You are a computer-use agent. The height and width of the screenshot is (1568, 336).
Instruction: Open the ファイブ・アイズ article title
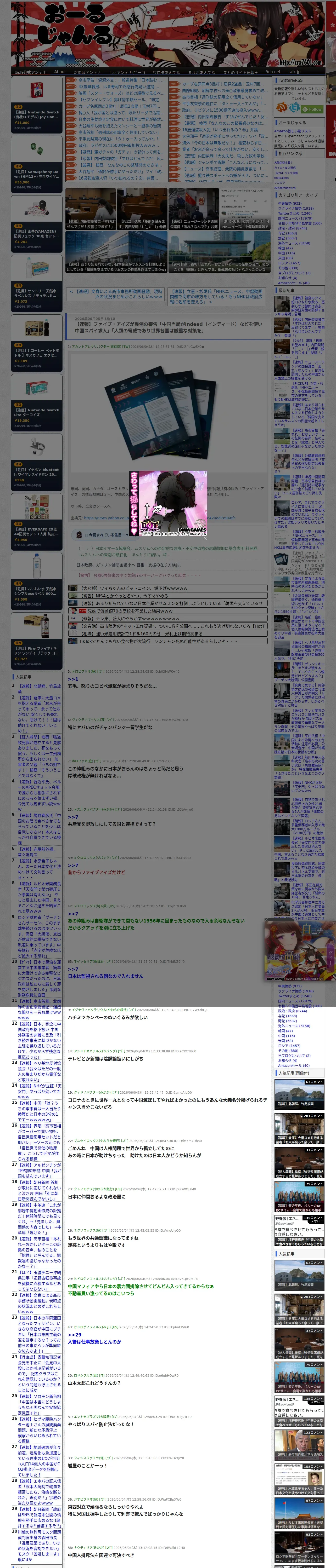click(168, 327)
